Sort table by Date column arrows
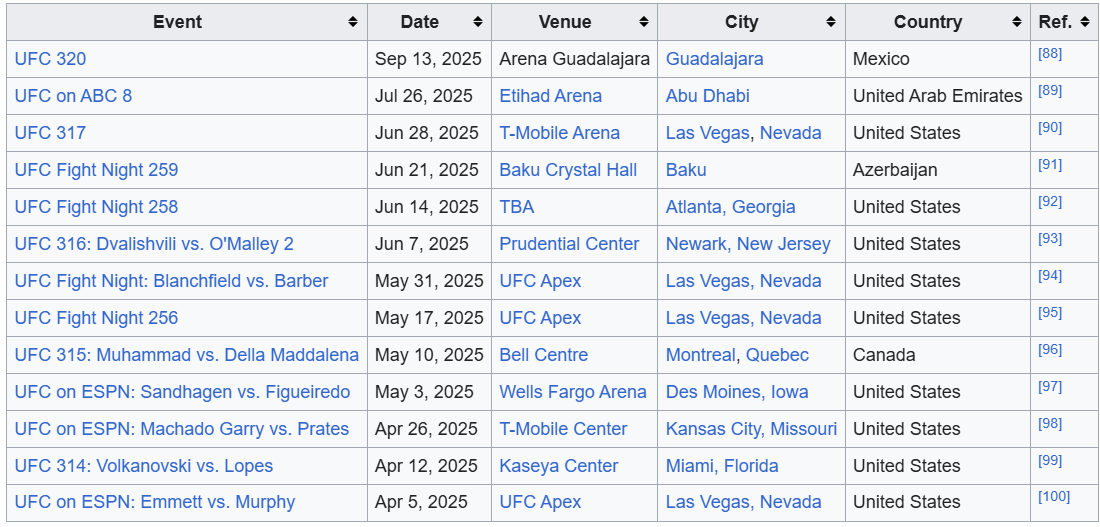Viewport: 1100px width, 527px height. [x=478, y=22]
